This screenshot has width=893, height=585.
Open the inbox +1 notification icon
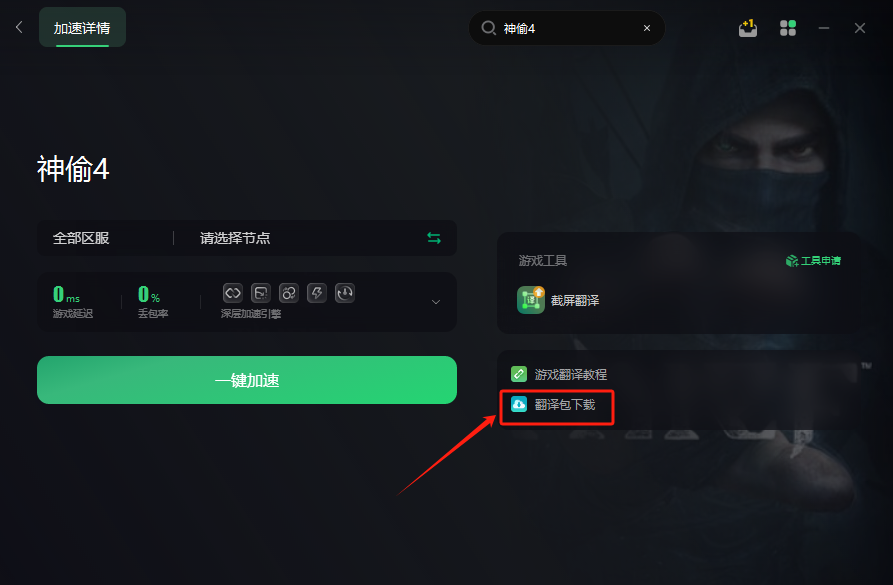click(x=748, y=28)
